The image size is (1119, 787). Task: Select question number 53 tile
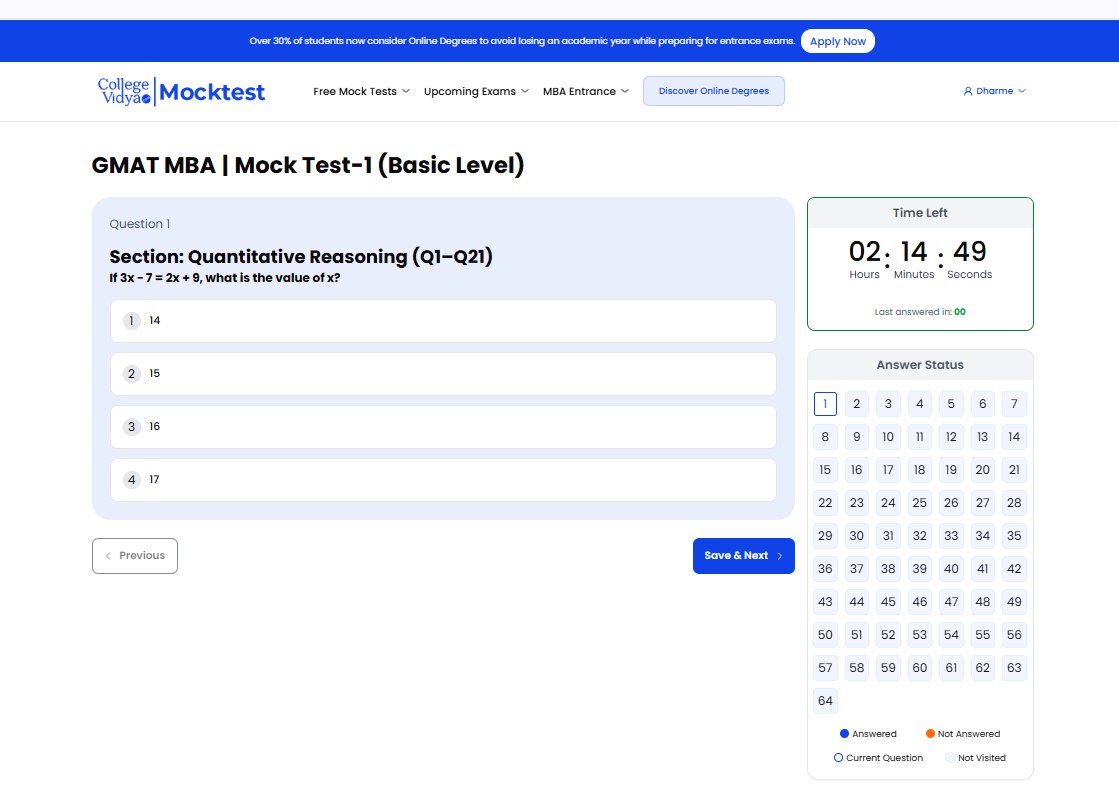(x=919, y=635)
